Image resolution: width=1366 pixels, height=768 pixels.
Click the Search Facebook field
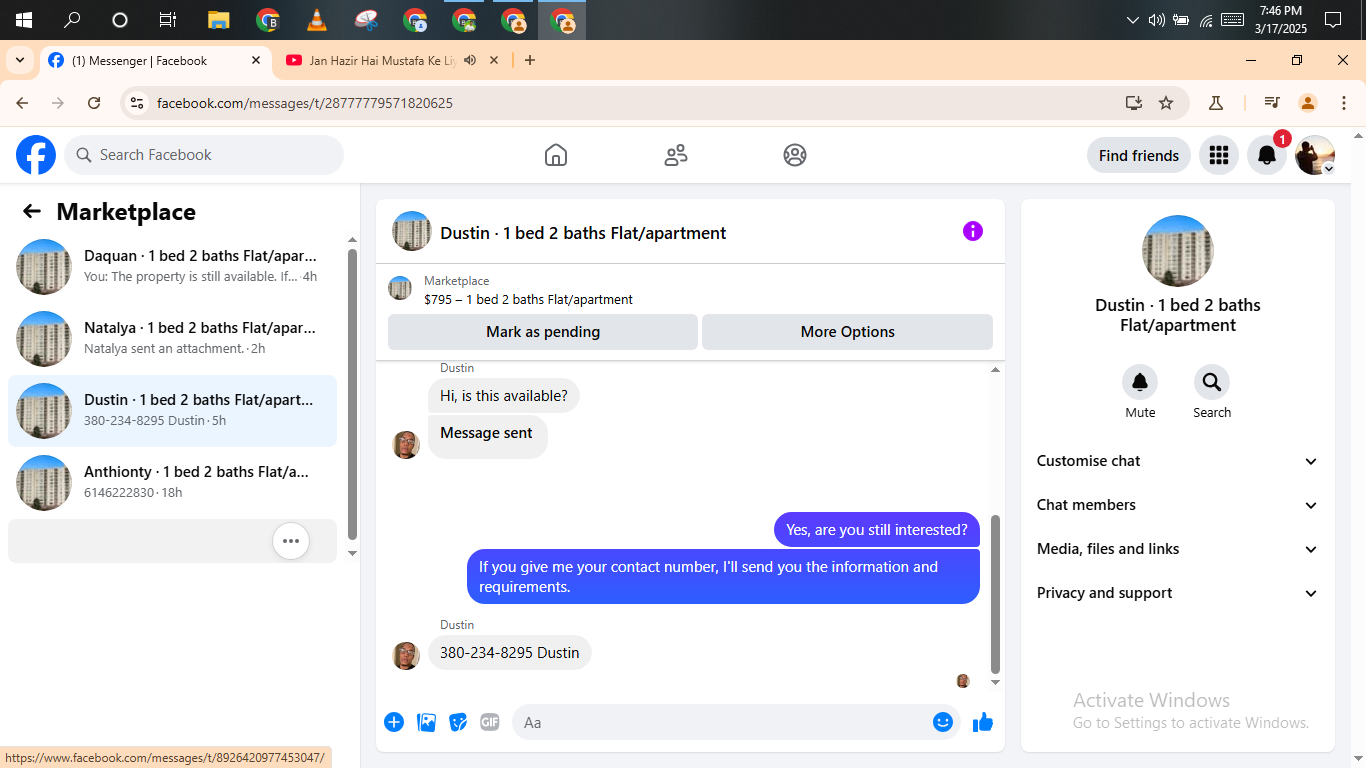[204, 155]
